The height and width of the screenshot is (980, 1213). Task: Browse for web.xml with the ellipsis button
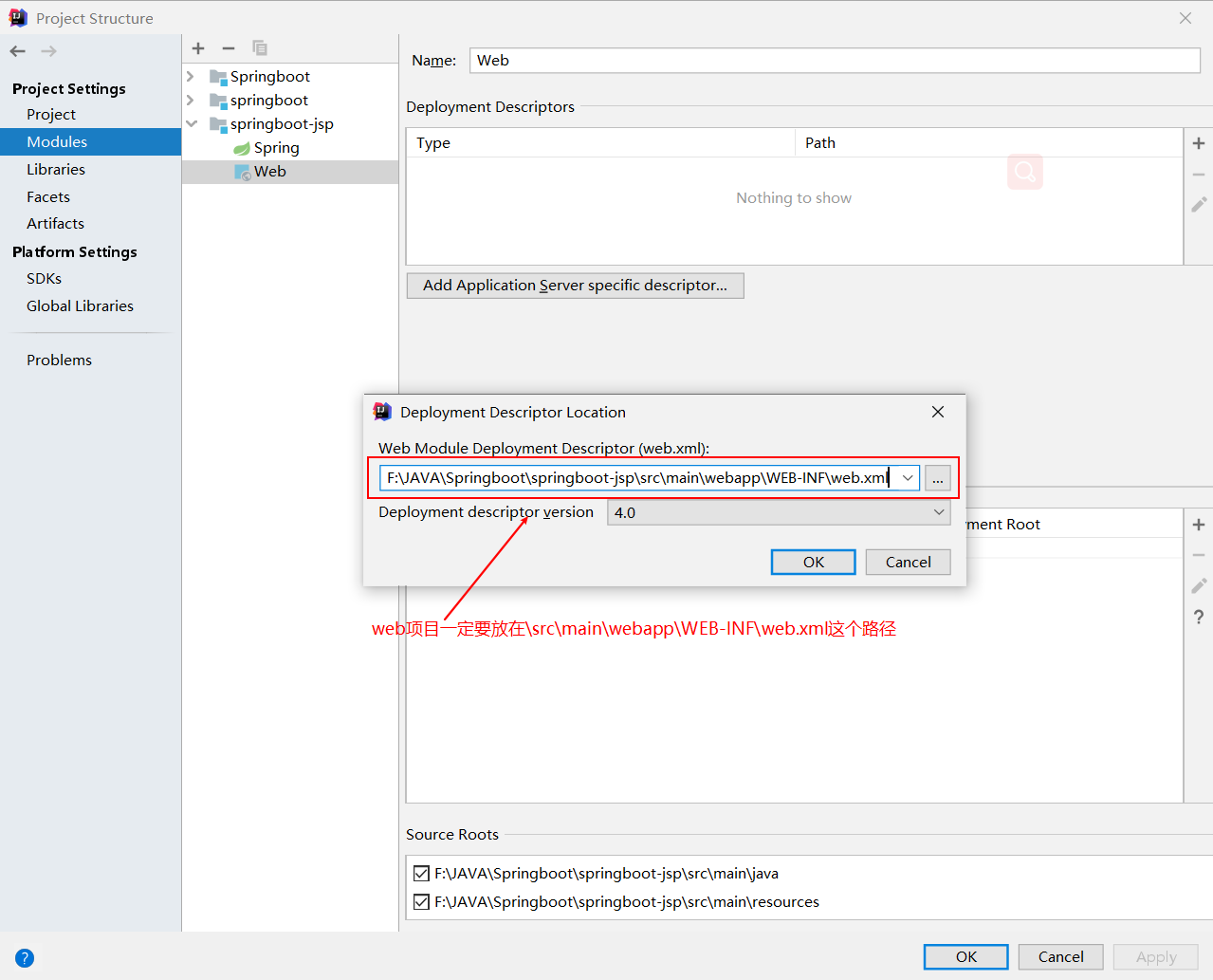[938, 478]
